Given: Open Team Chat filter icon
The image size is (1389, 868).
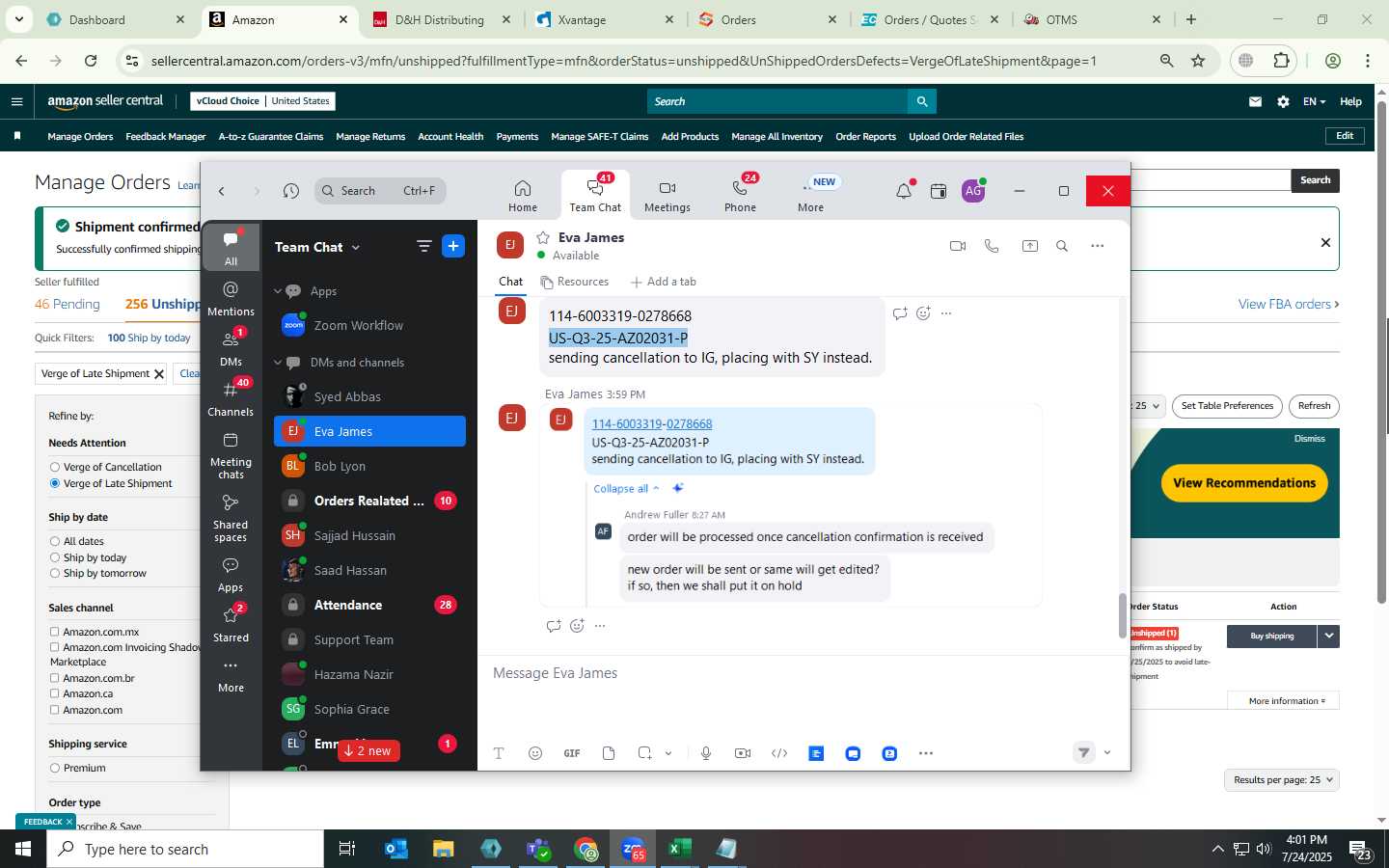Looking at the screenshot, I should (423, 246).
